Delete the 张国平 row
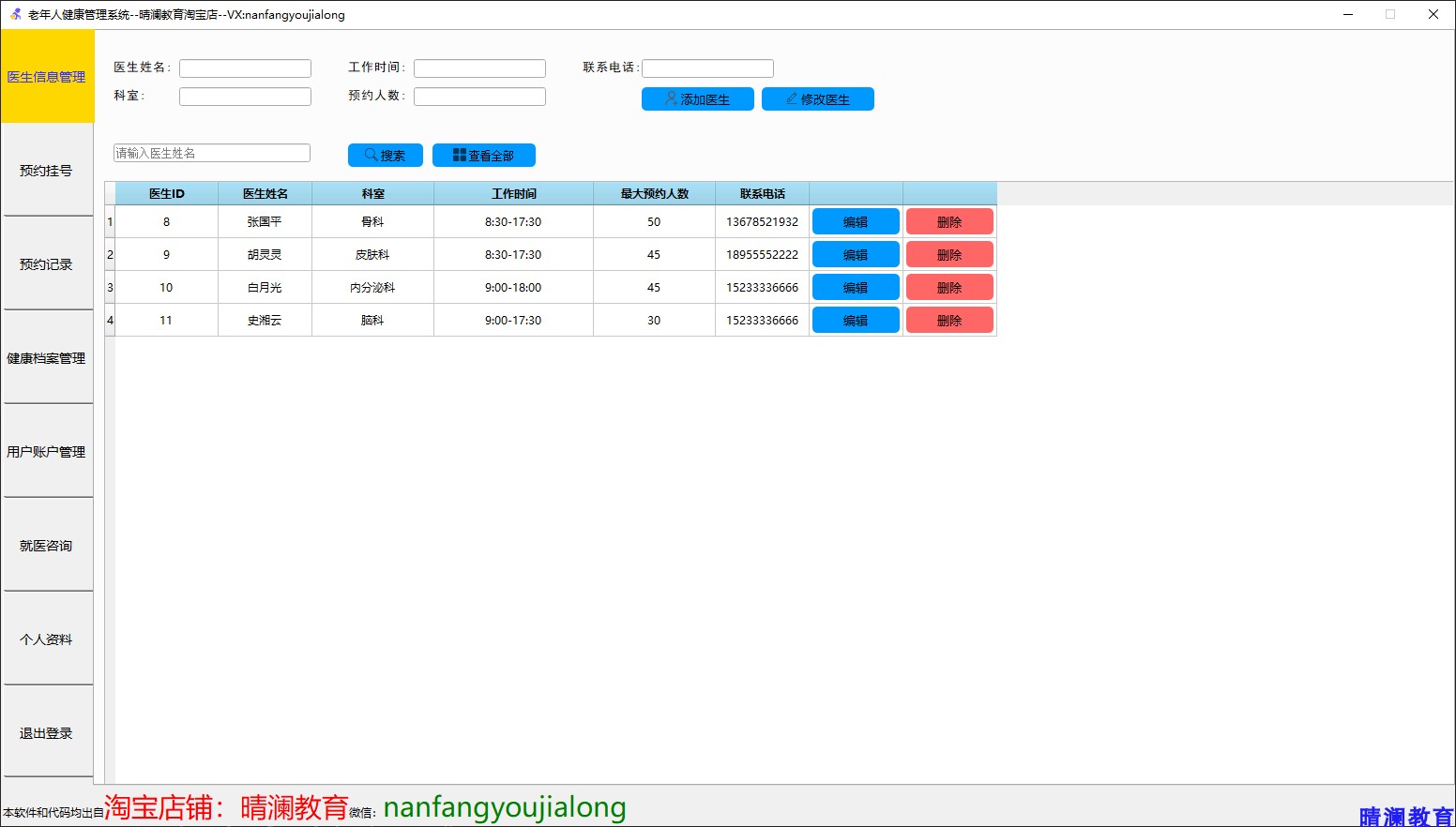Screen dimensions: 1456x827 [x=949, y=222]
